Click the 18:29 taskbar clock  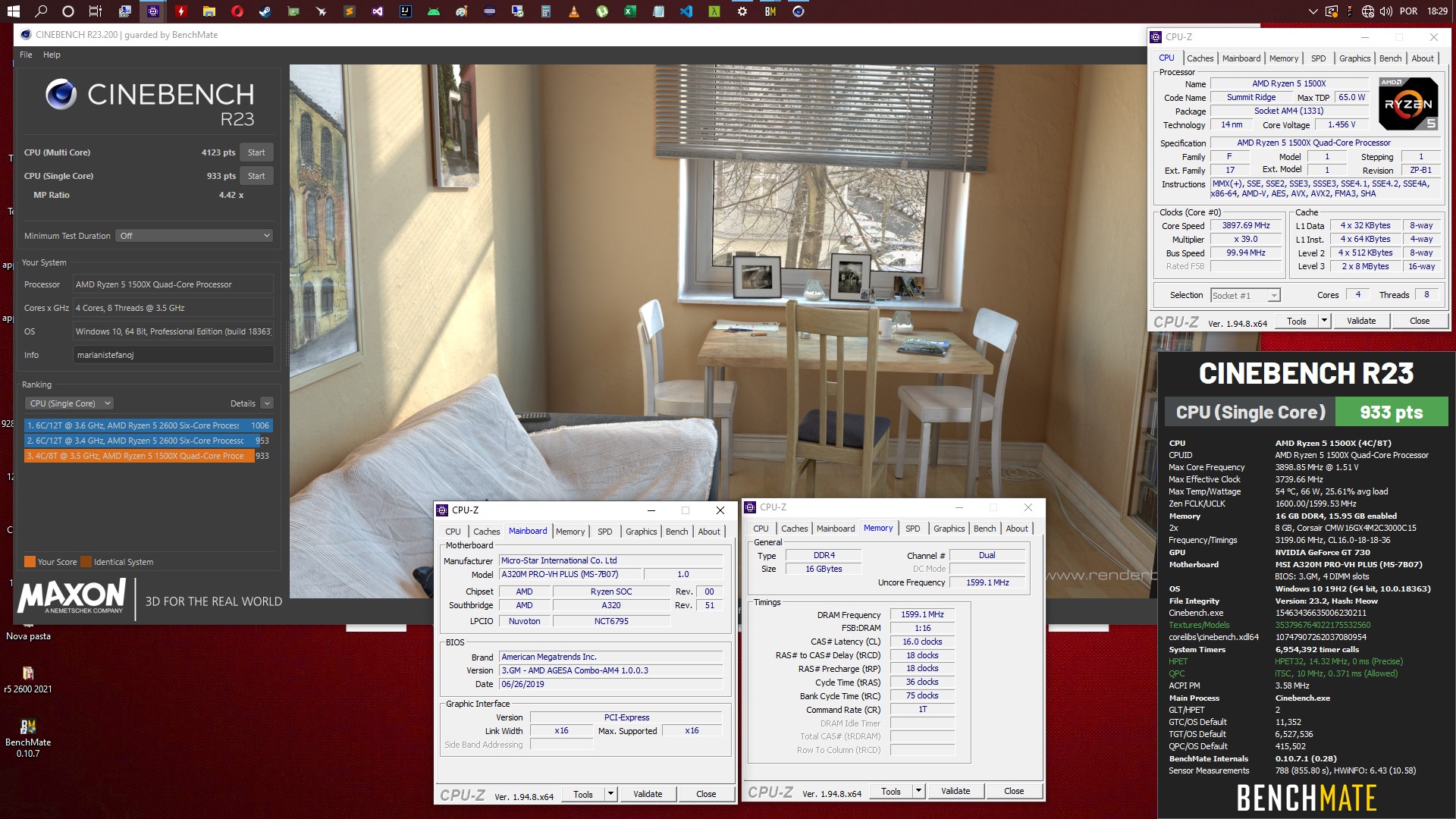(x=1437, y=11)
